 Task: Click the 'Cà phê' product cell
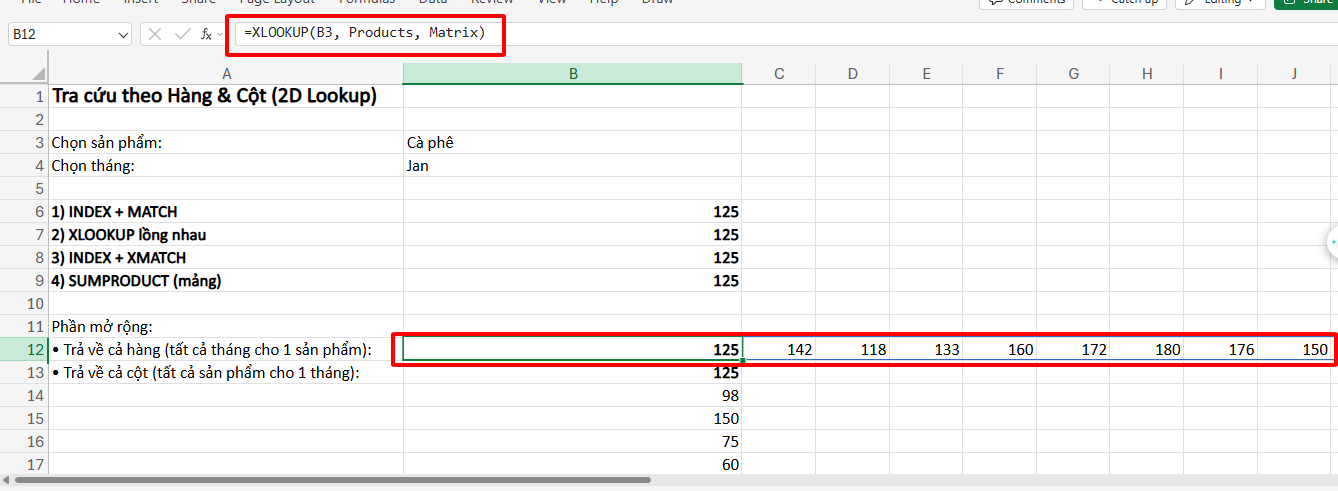tap(573, 143)
